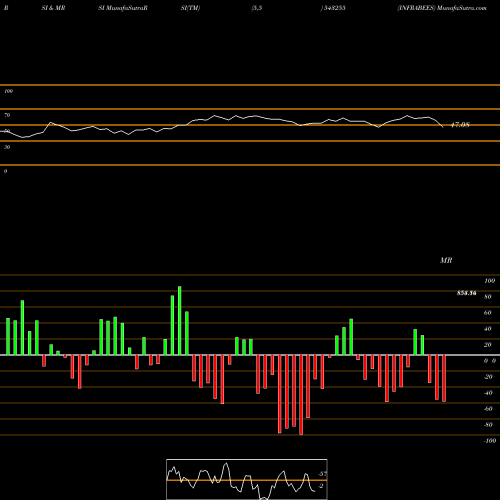Click the MR axis label -100
The image size is (500, 500).
pos(490,441)
